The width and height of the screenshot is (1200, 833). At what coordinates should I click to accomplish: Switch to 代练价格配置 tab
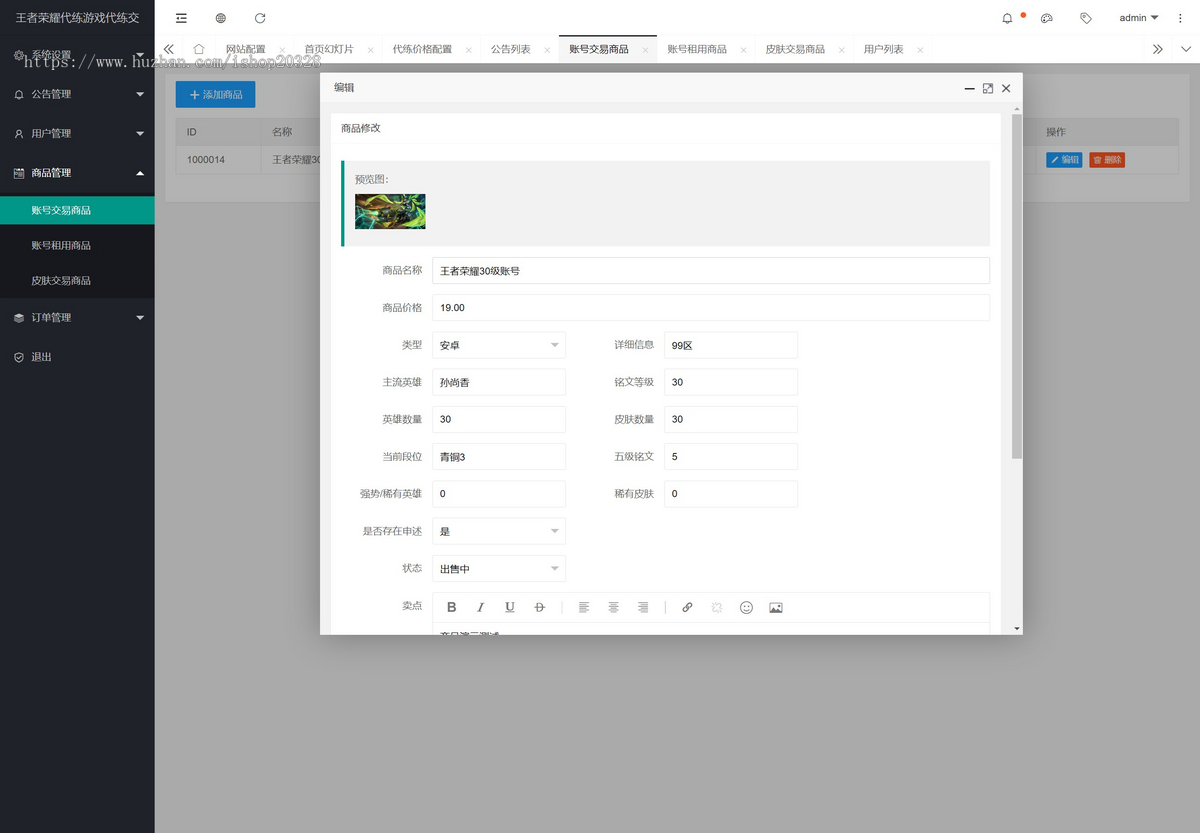tap(422, 49)
